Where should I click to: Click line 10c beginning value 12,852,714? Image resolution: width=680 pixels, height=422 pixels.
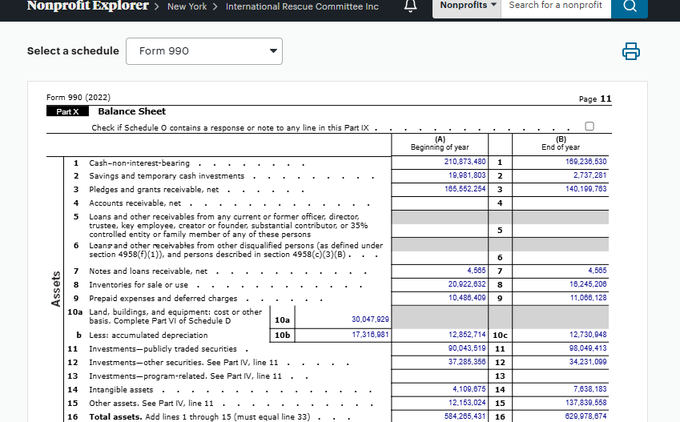(467, 334)
